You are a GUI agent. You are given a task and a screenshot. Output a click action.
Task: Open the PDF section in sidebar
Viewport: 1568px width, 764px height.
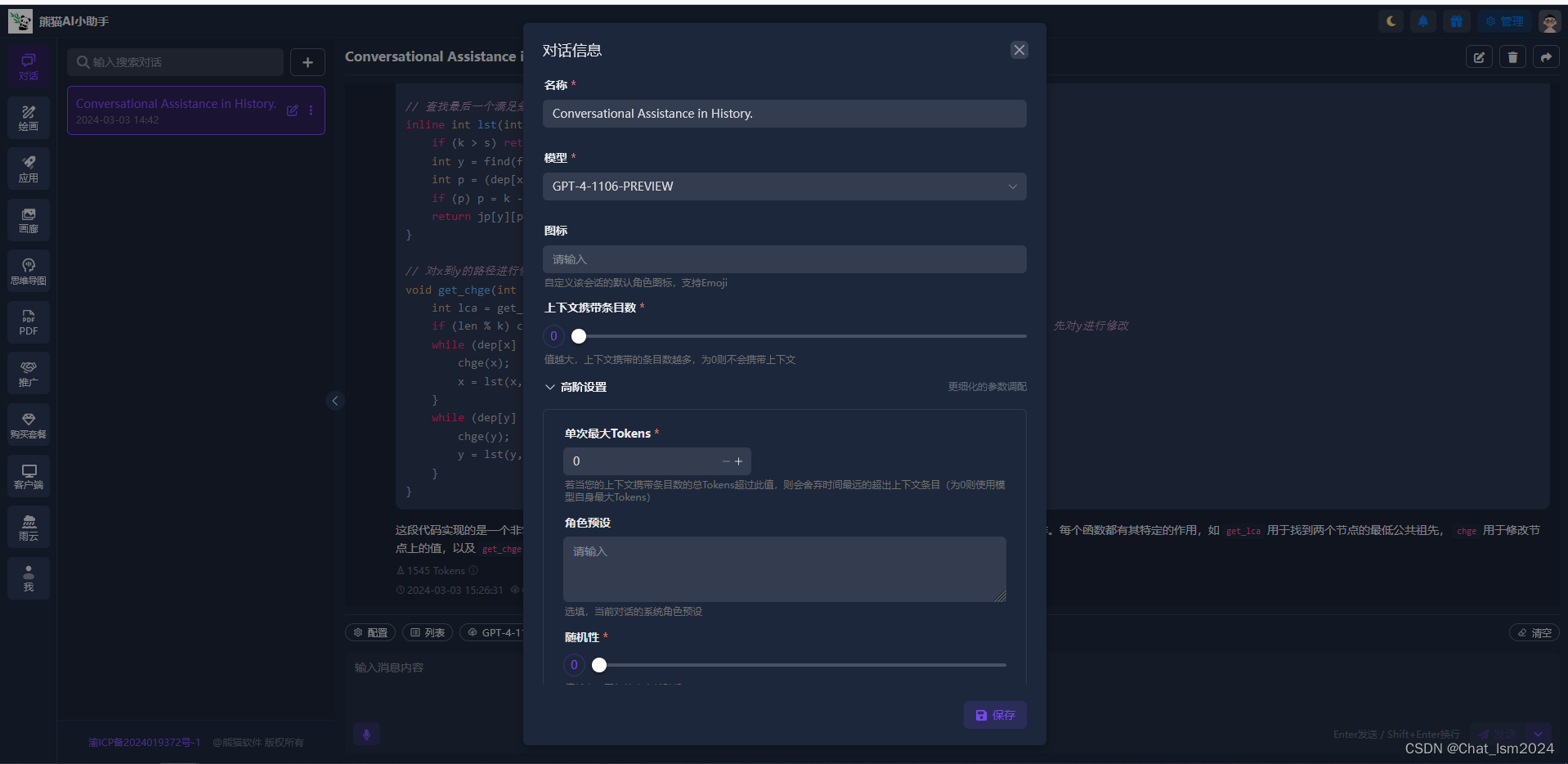29,322
